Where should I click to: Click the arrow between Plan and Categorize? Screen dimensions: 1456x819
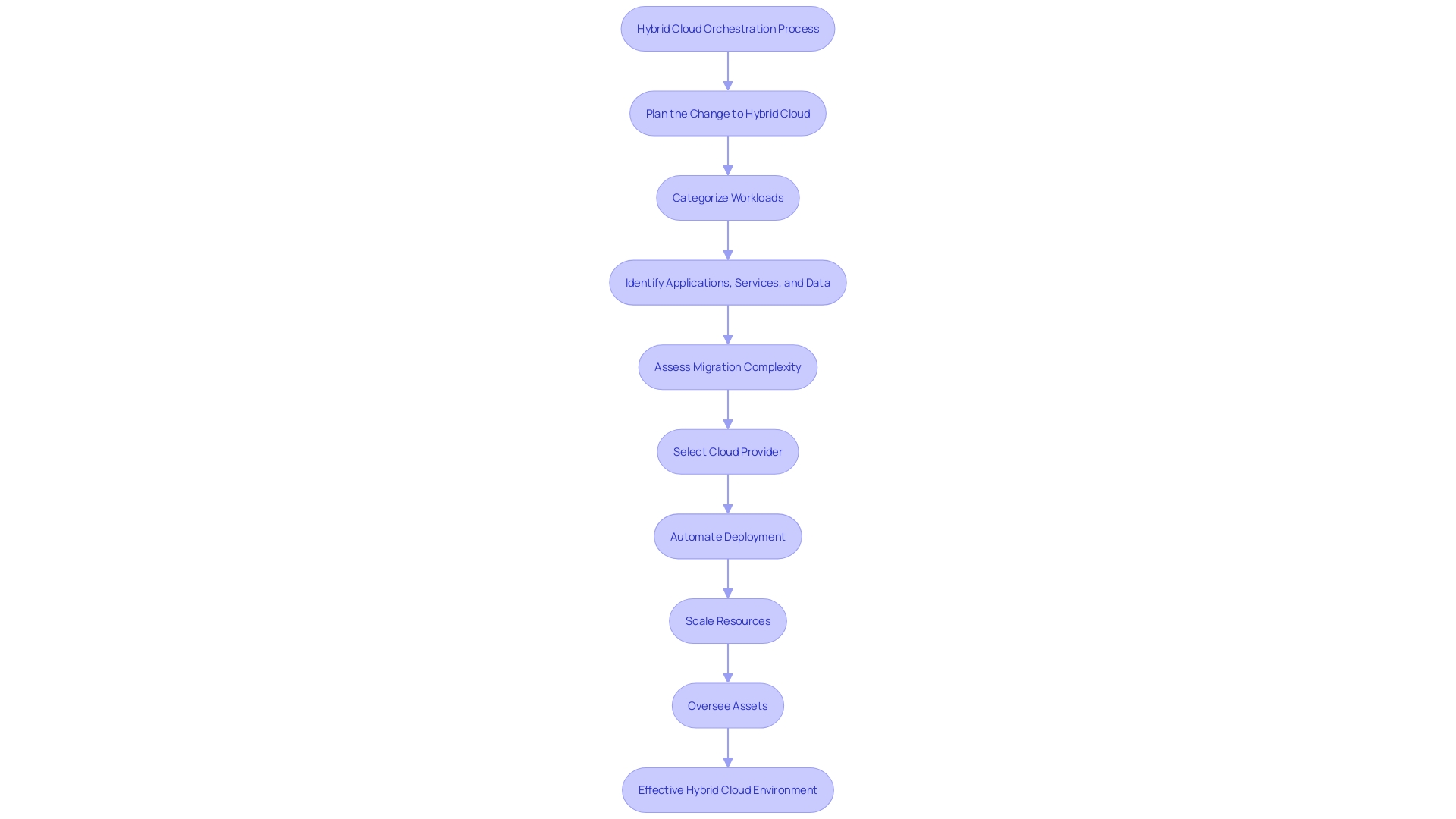(x=728, y=155)
